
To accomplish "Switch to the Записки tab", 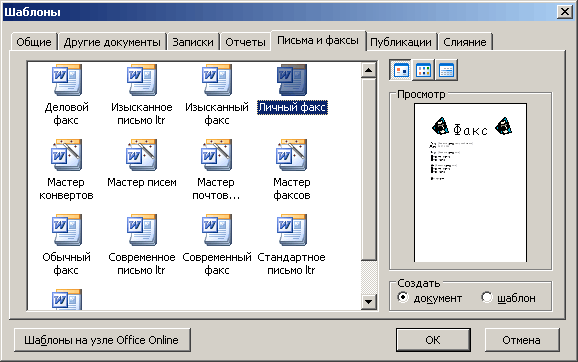I will (x=193, y=42).
